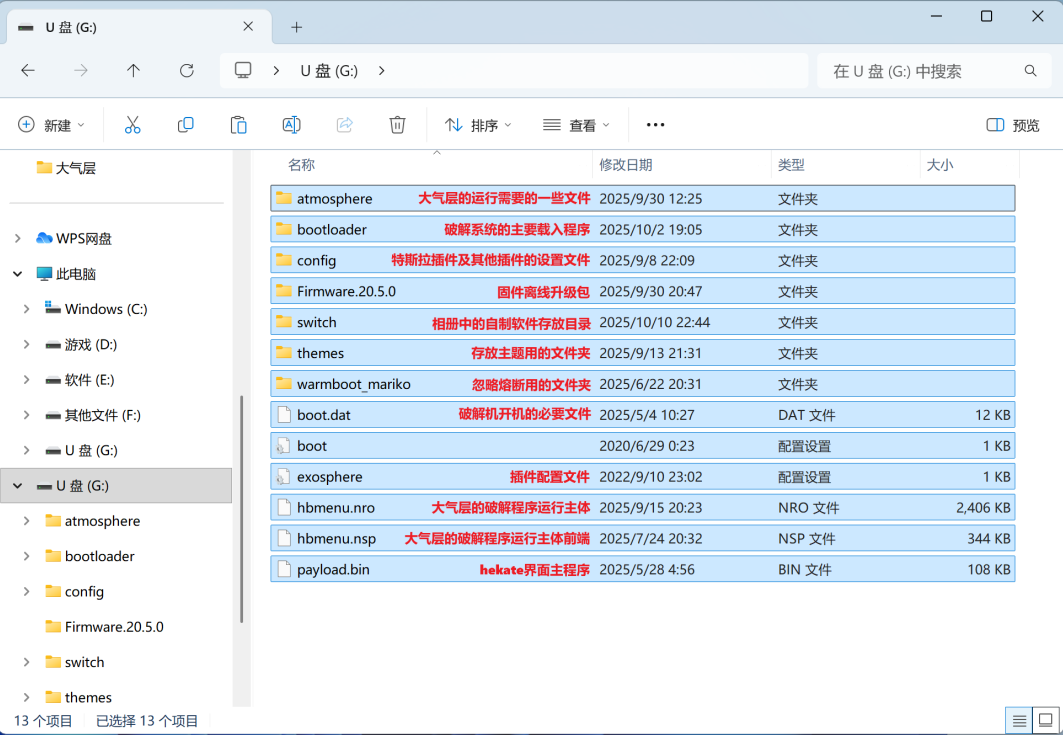Click the Delete trash can icon
Viewport: 1063px width, 735px height.
coord(397,125)
